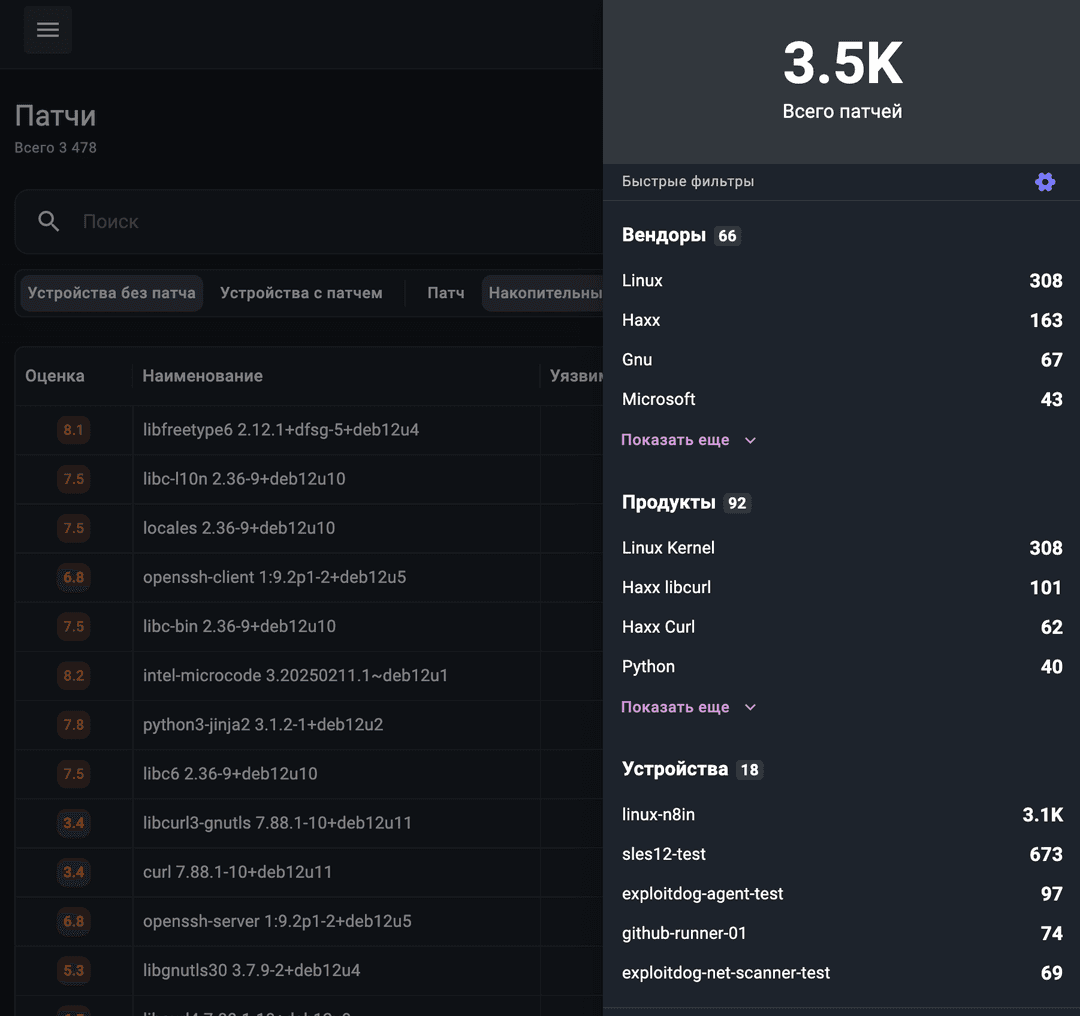
Task: Select the 'Патч' filter tab
Action: click(x=446, y=293)
